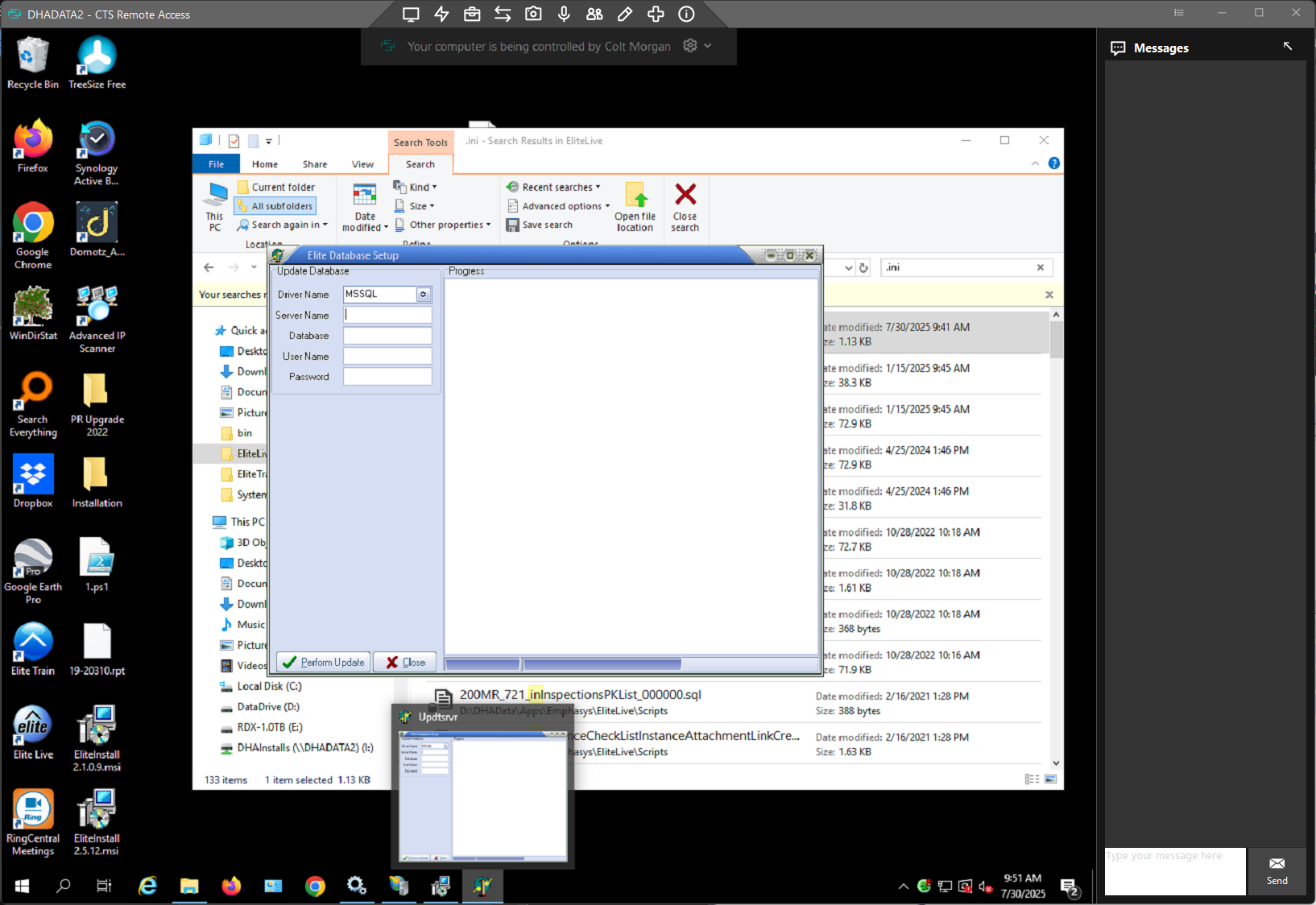This screenshot has width=1316, height=905.
Task: Launch Elite Train desktop shortcut
Action: pyautogui.click(x=33, y=648)
